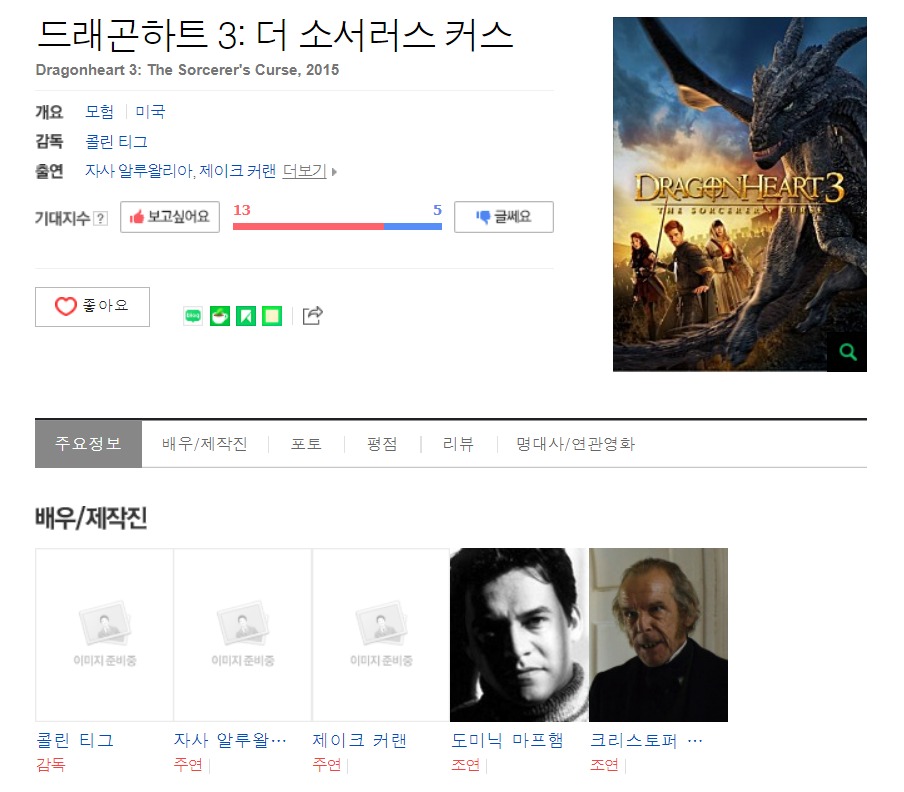Open the 명대사/연관영화 tab

[575, 444]
